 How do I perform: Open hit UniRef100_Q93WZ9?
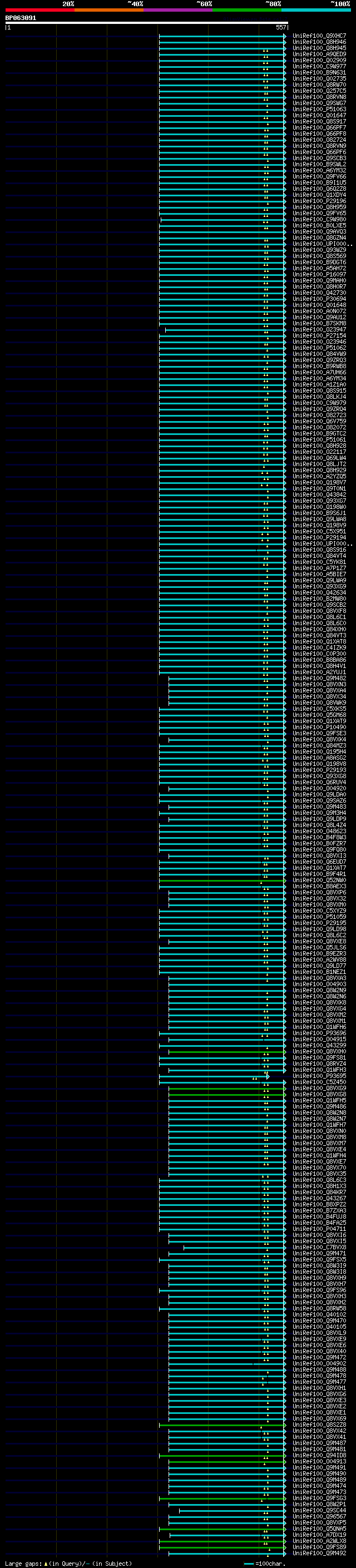click(319, 250)
